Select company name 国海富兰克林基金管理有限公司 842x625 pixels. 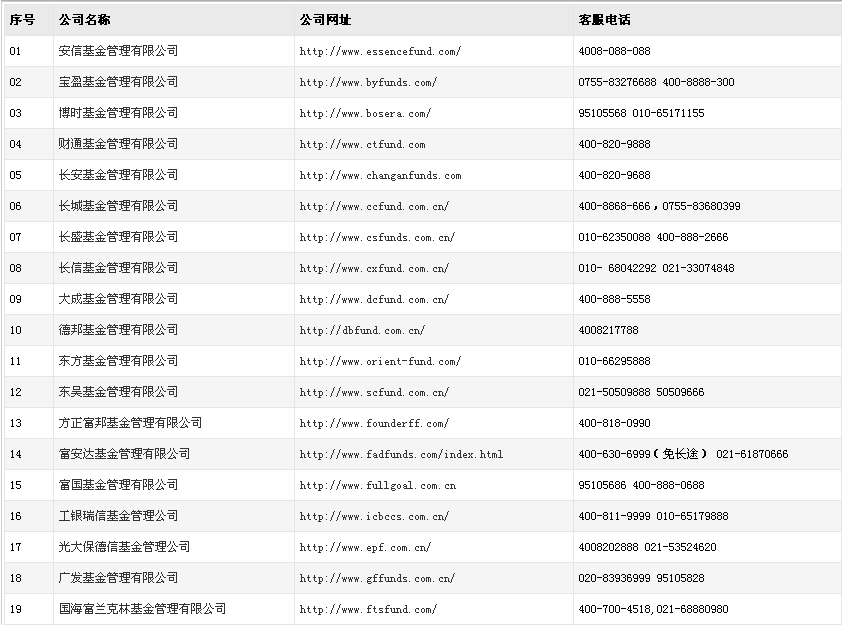click(x=142, y=609)
